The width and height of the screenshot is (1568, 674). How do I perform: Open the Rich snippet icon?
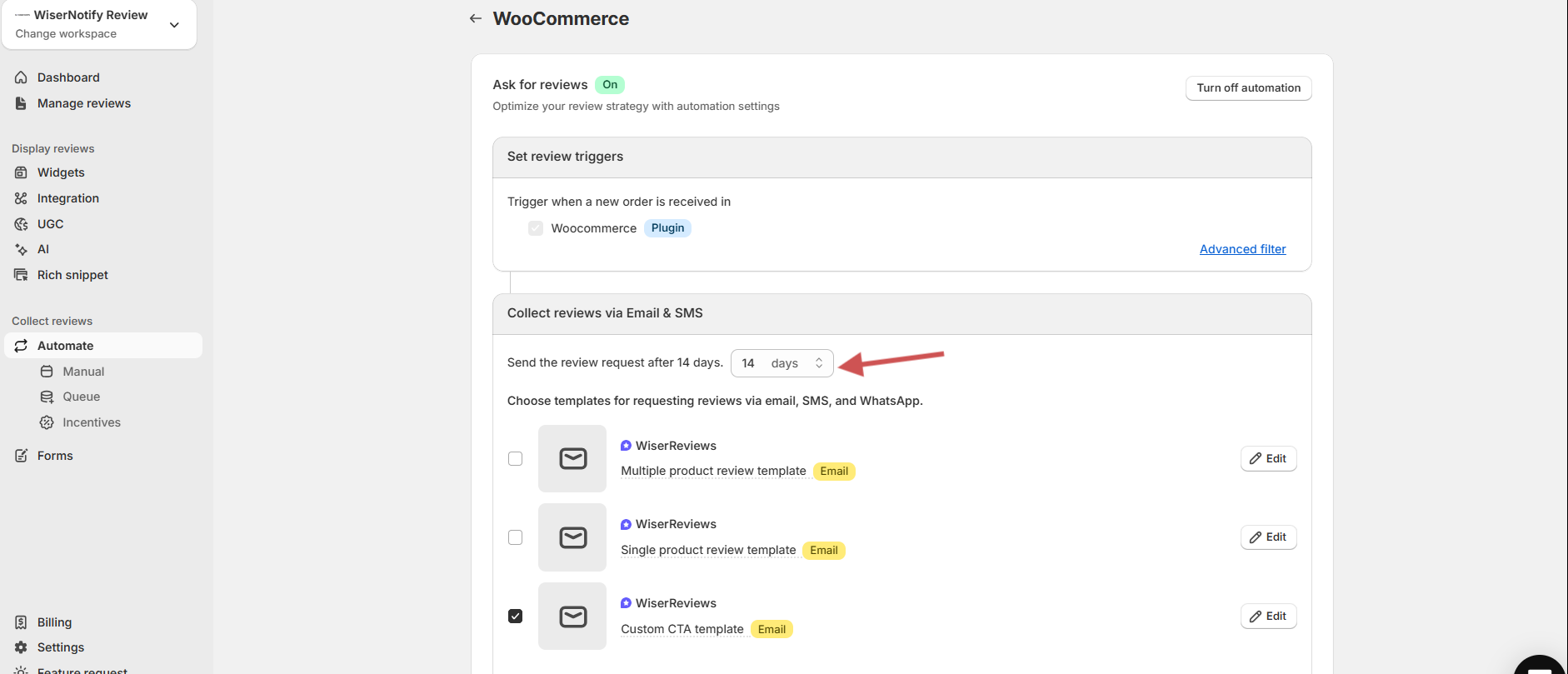coord(22,275)
